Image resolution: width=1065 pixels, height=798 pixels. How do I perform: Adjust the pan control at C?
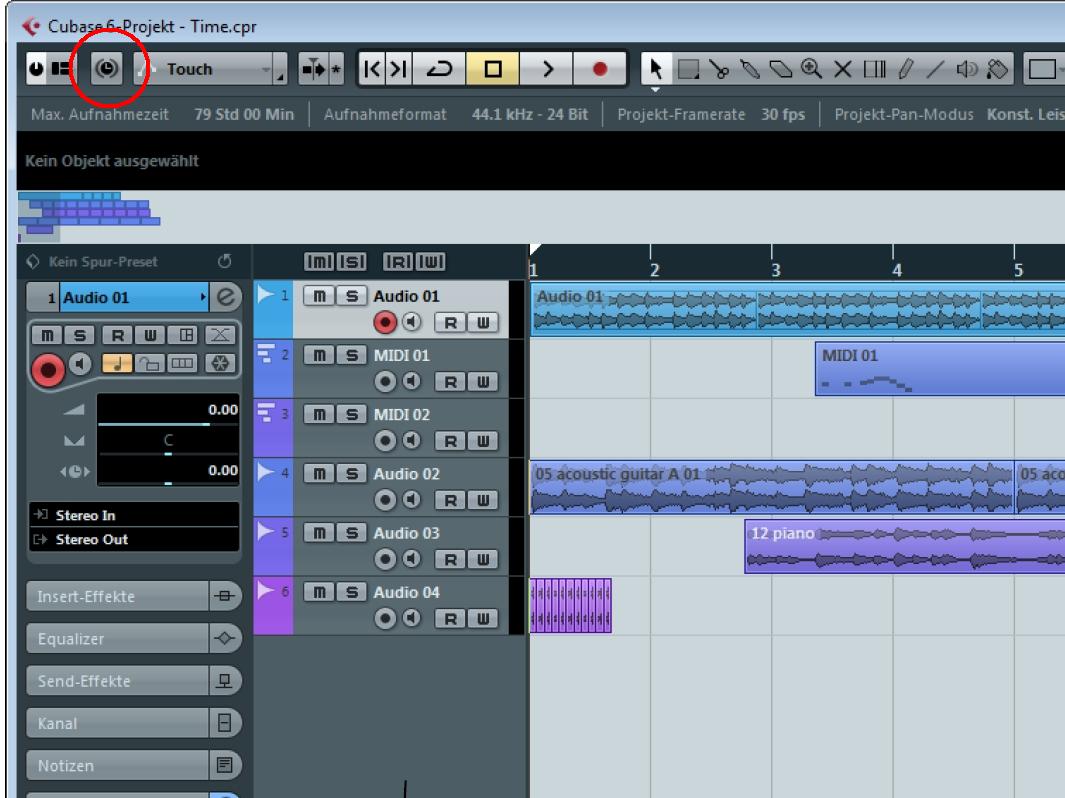point(168,441)
